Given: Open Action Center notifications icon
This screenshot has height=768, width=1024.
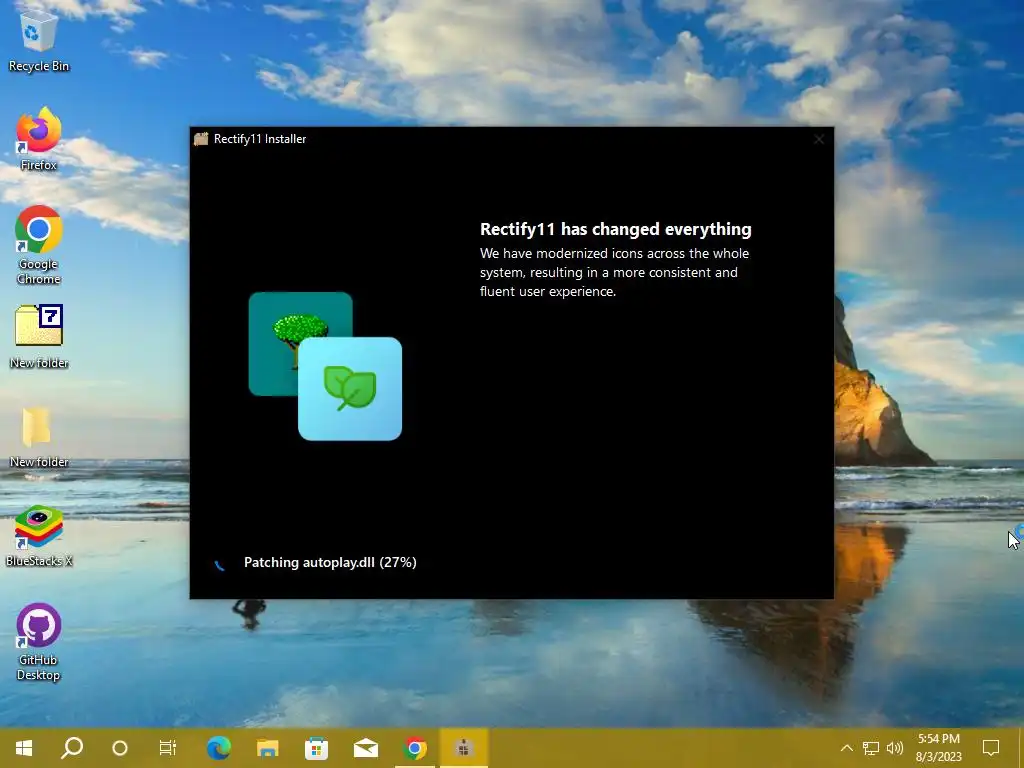Looking at the screenshot, I should (x=991, y=748).
